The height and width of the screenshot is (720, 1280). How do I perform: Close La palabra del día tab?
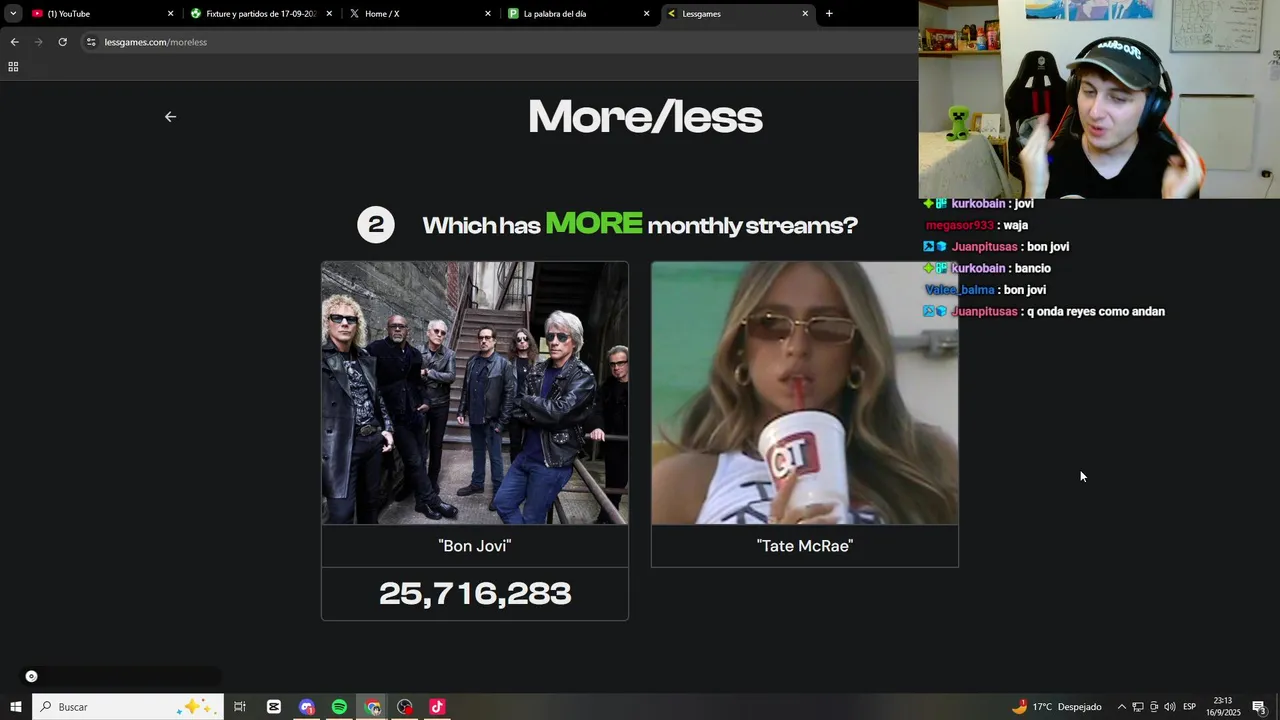(x=646, y=14)
